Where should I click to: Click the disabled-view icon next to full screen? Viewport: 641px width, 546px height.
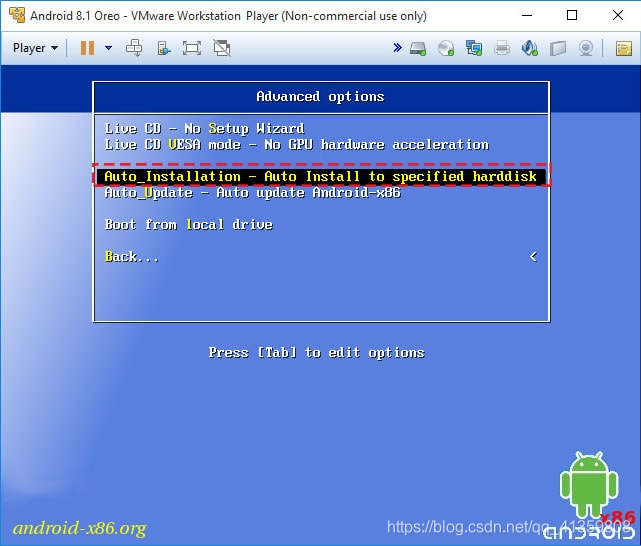coord(222,48)
